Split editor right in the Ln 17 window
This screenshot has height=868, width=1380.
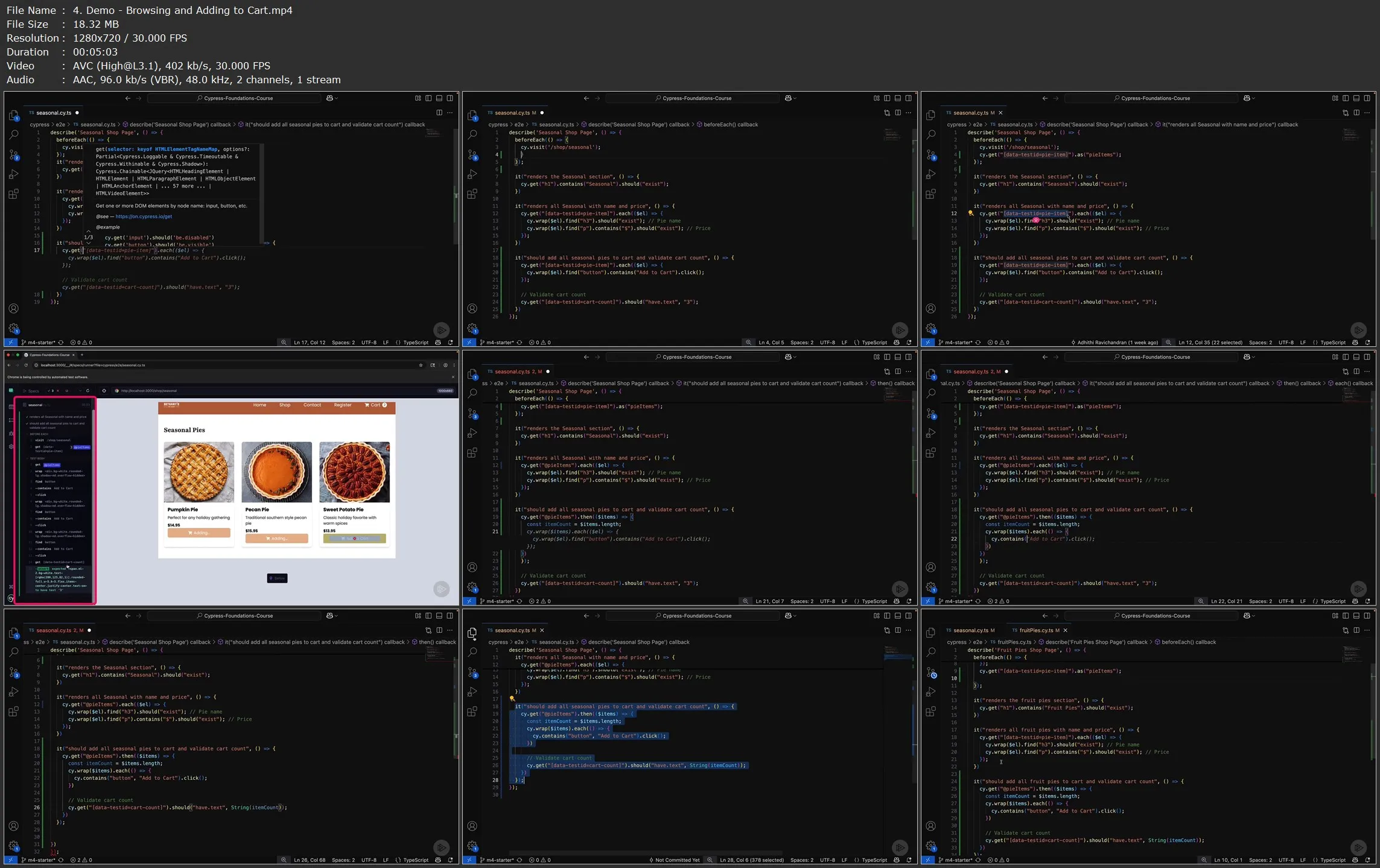[439, 113]
